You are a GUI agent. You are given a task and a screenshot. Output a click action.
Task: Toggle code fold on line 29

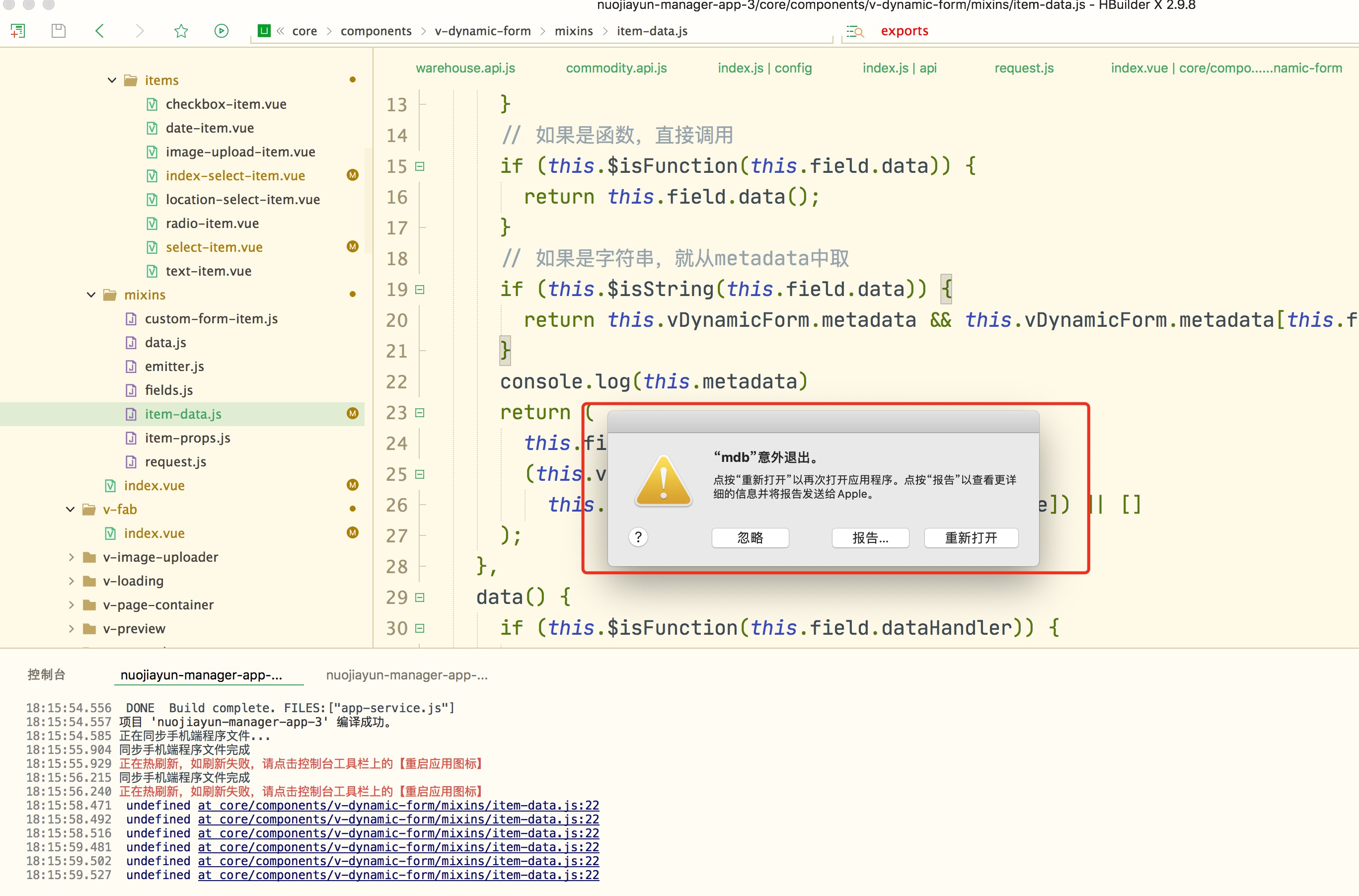pos(420,597)
